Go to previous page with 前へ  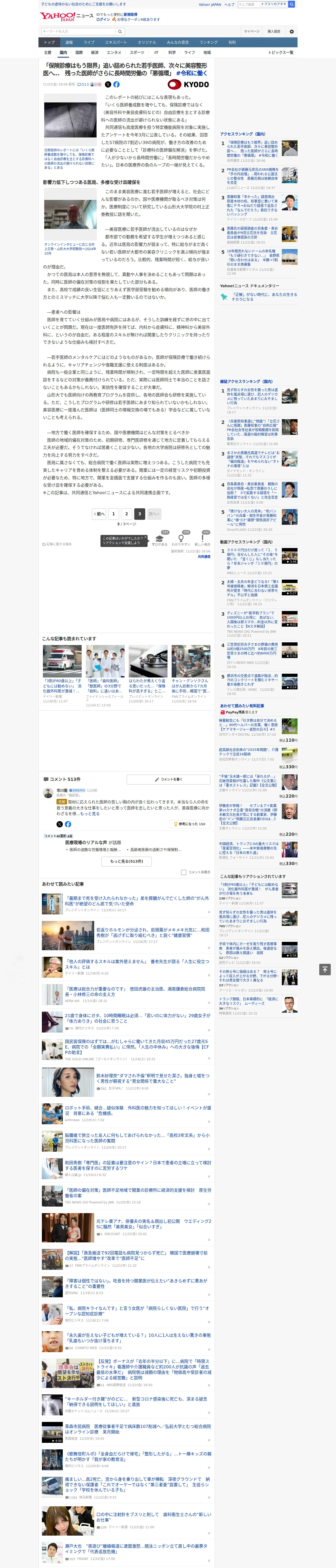pyautogui.click(x=99, y=514)
